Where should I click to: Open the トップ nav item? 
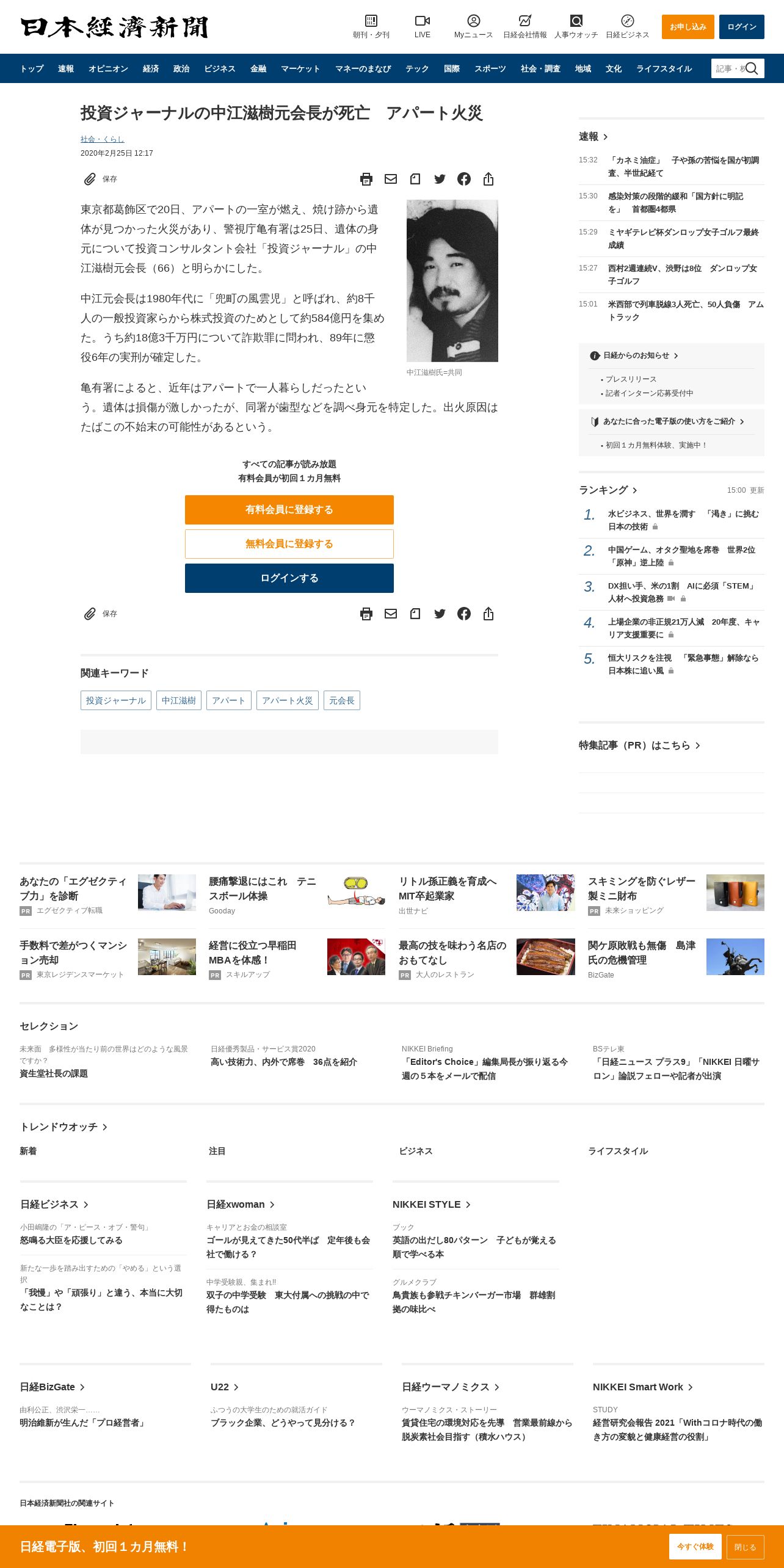tap(32, 68)
